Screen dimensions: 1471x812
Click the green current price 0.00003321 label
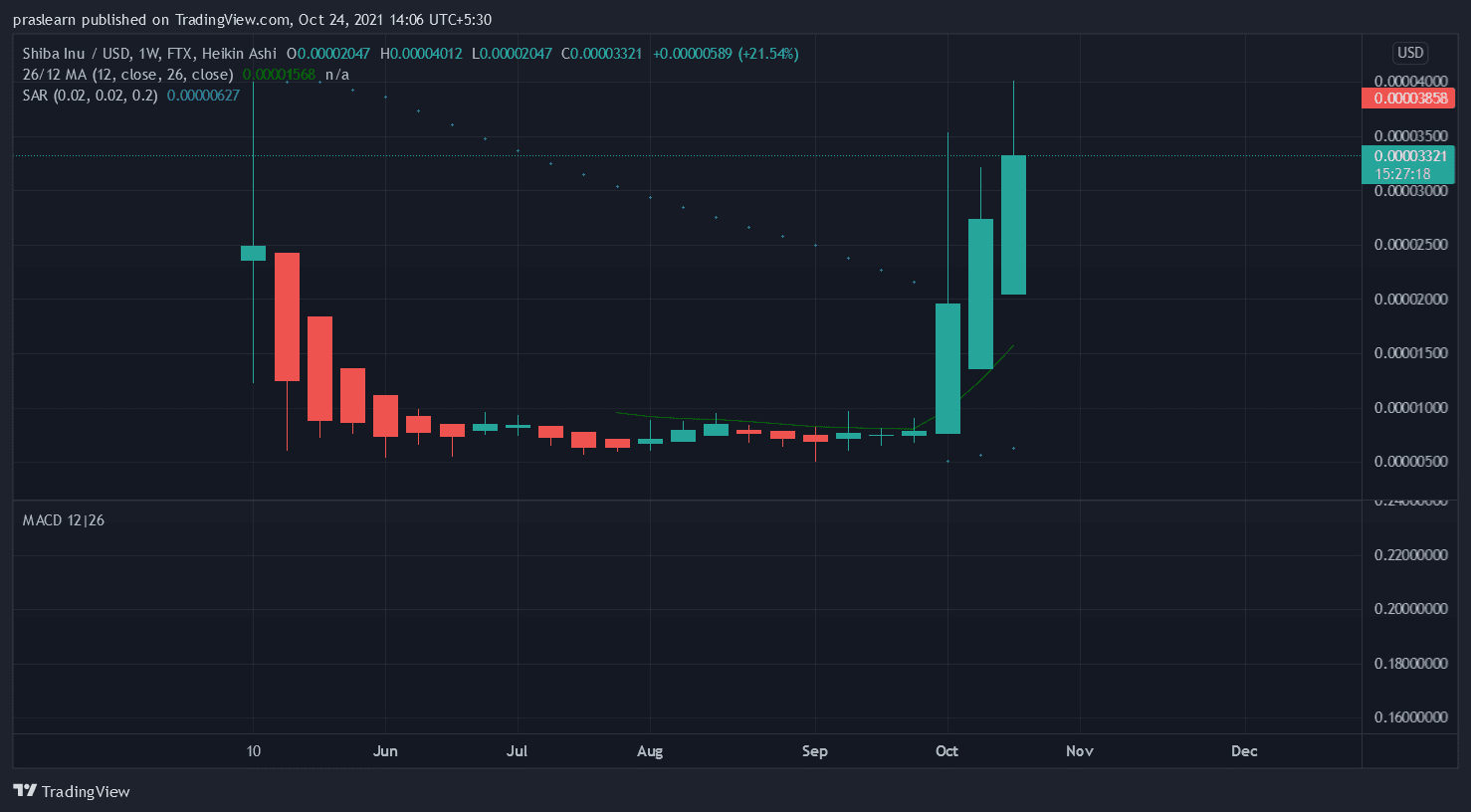[1408, 157]
